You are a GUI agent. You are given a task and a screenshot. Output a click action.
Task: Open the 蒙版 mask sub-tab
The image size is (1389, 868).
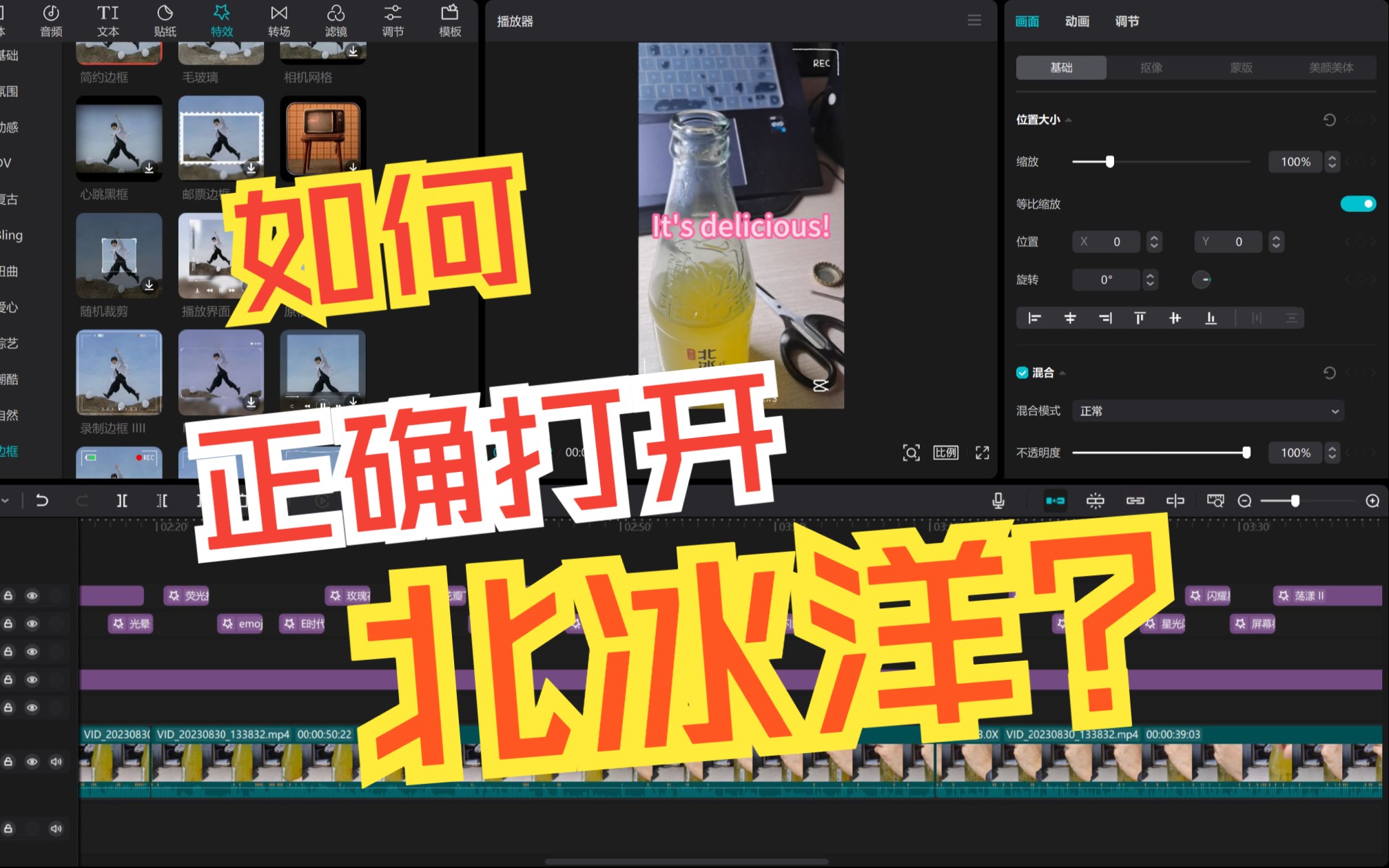click(x=1241, y=68)
